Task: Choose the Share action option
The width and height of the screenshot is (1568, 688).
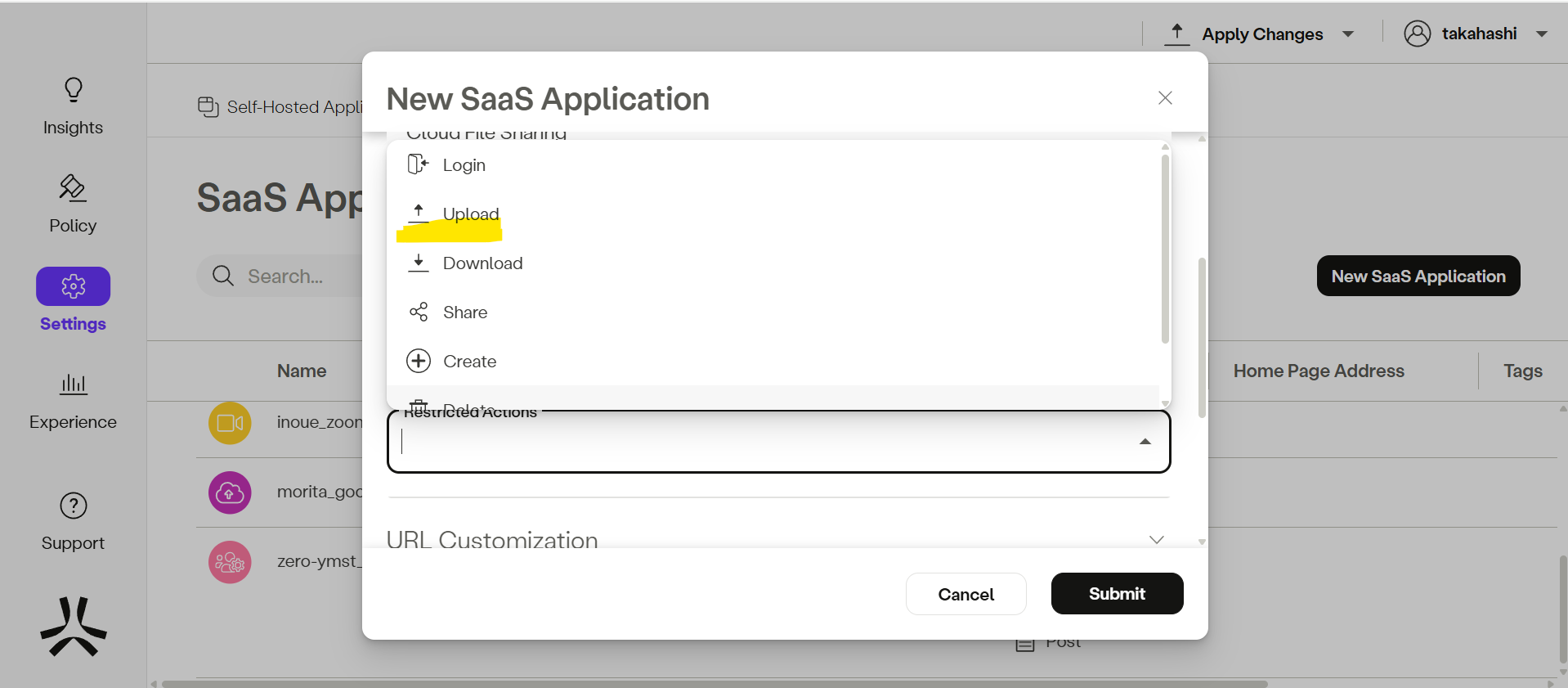Action: [x=464, y=313]
